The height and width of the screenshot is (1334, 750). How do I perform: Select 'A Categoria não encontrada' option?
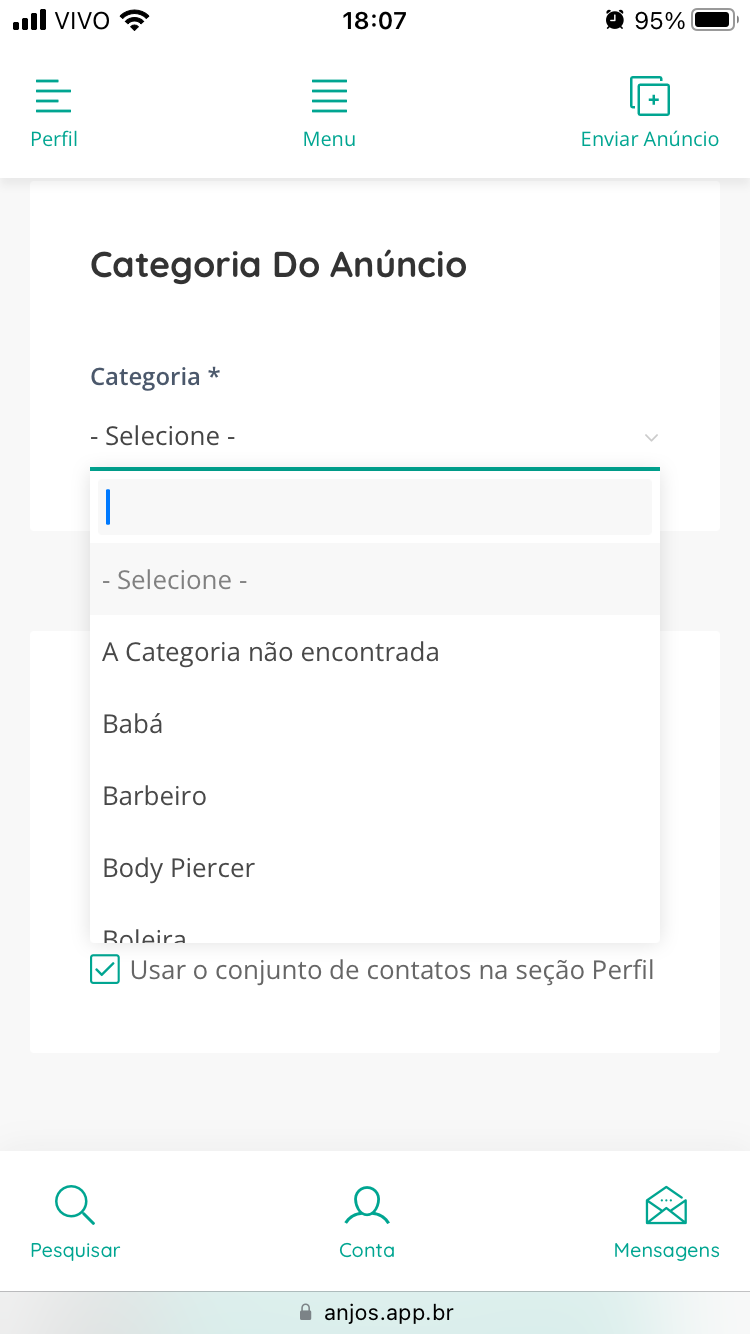(374, 652)
